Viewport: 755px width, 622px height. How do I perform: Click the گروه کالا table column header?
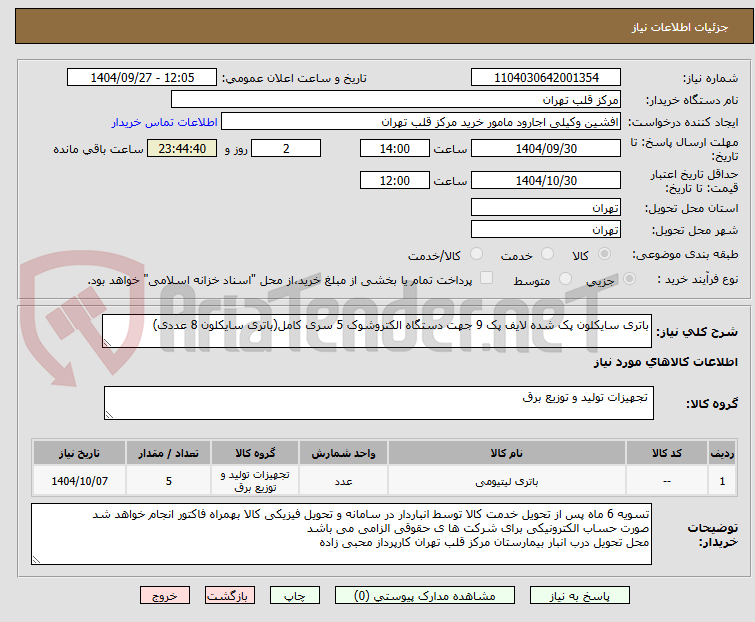coord(255,453)
